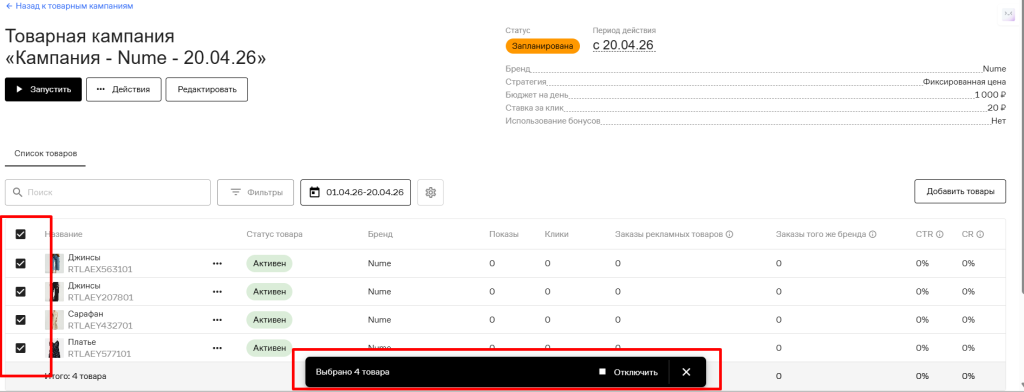The image size is (1024, 392).
Task: Click the icon in top-right corner
Action: (1008, 15)
